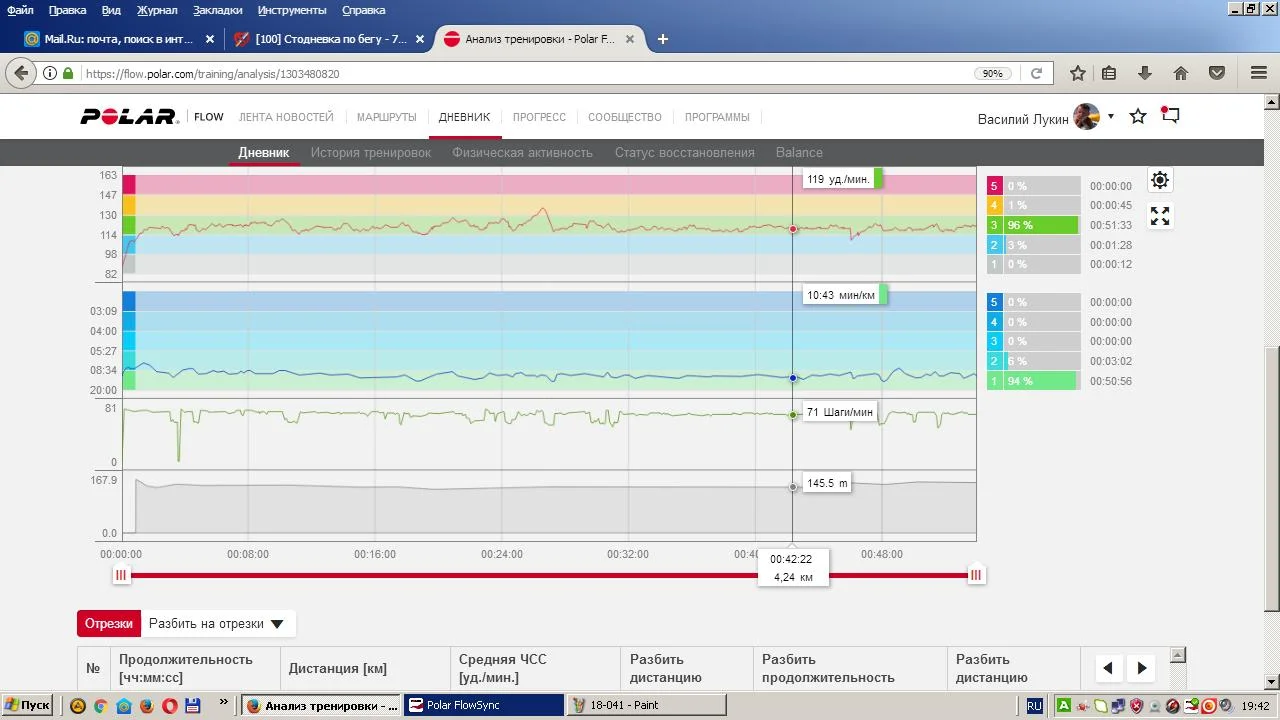Open chart settings gear icon

(x=1160, y=180)
